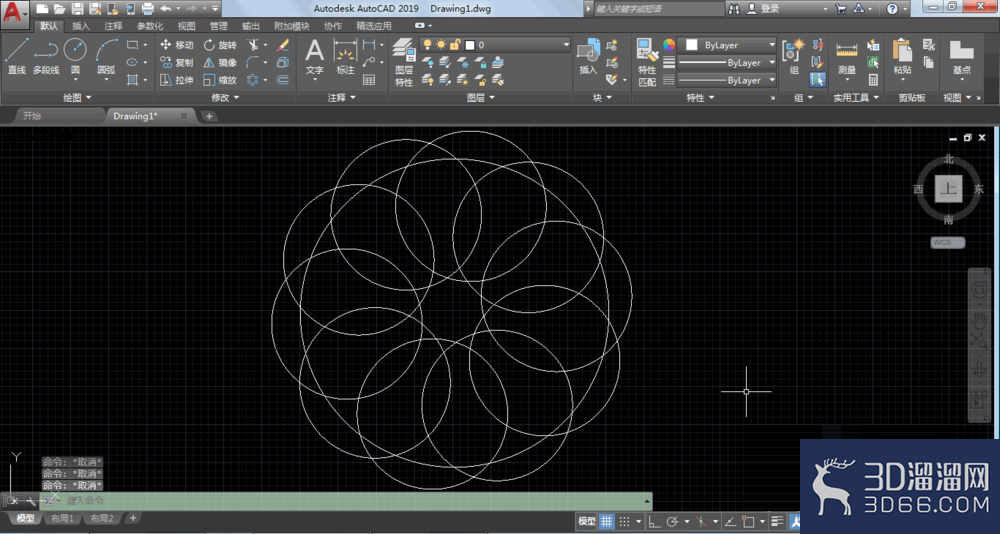Click the Mirror (镜像) tool
Viewport: 1000px width, 534px height.
point(220,63)
